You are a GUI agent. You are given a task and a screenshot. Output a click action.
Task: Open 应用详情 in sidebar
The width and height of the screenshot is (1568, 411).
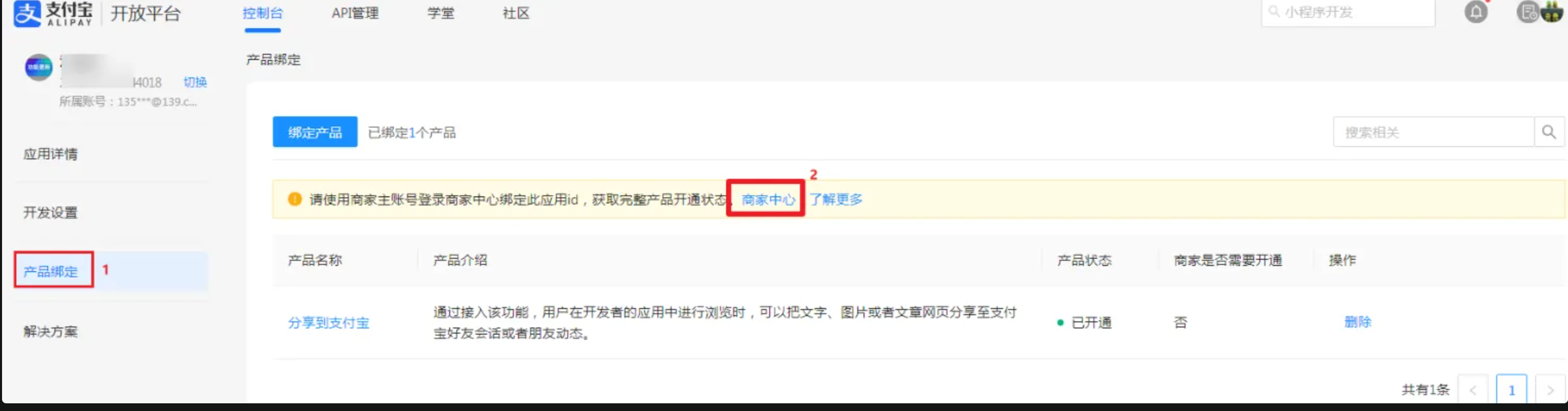pos(51,154)
